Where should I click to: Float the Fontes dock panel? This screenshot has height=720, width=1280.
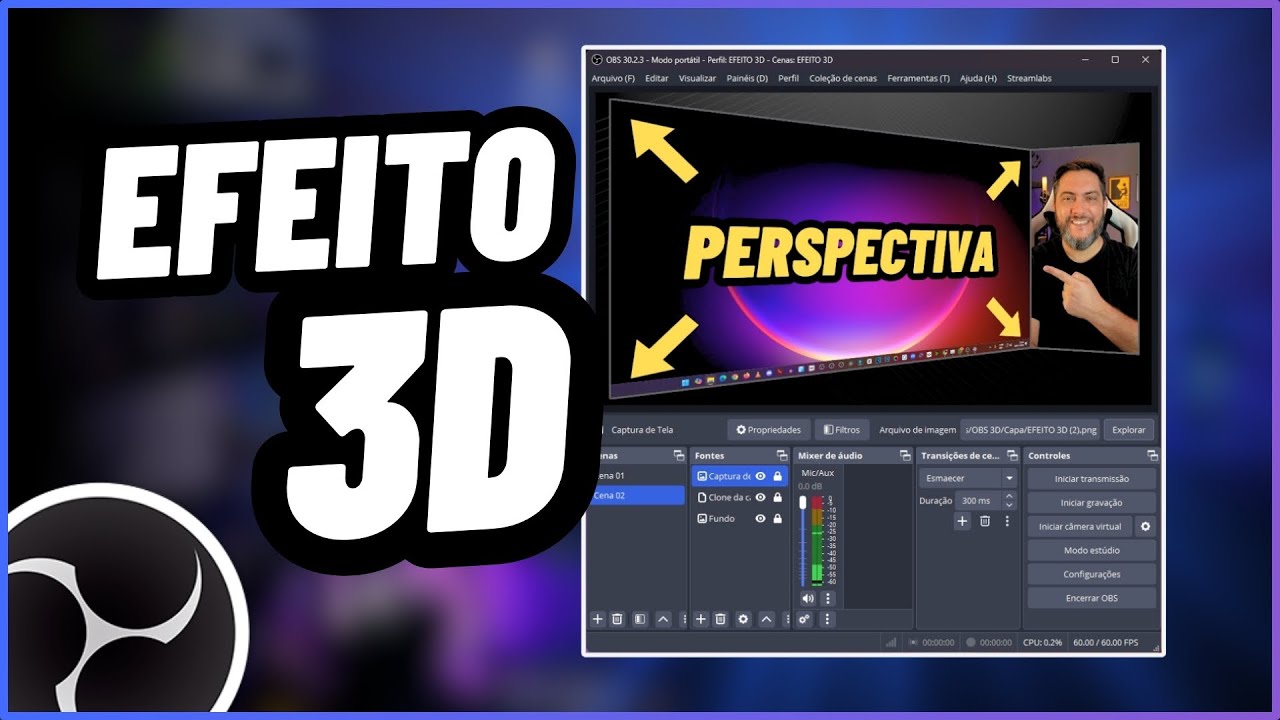[x=782, y=456]
